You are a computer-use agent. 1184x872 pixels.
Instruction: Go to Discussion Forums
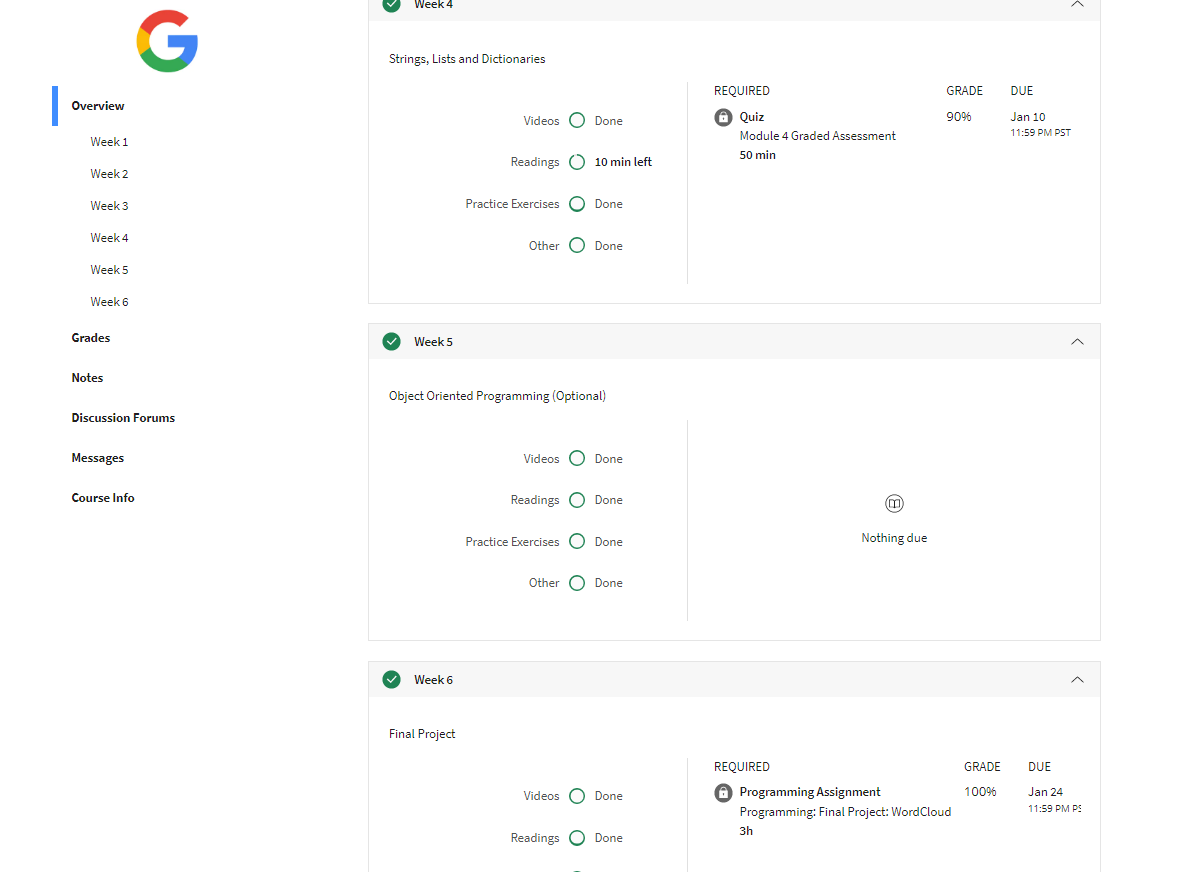123,418
